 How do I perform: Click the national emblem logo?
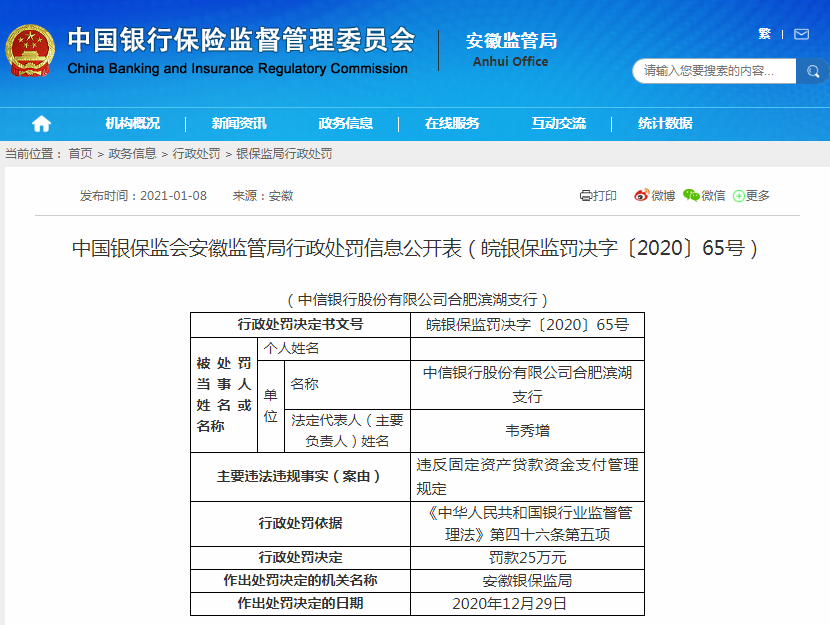[30, 50]
